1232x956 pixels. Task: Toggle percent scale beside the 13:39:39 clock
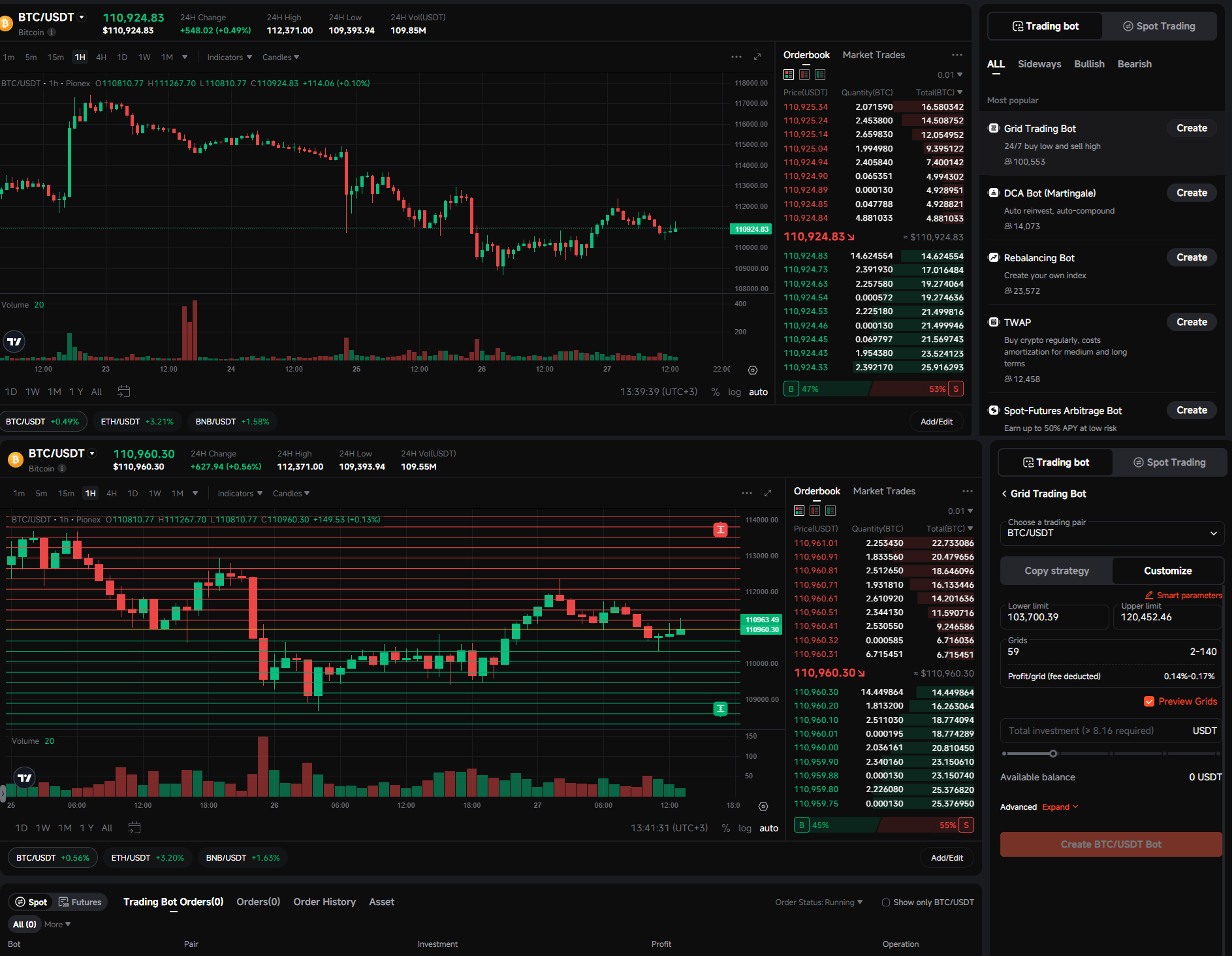tap(716, 392)
